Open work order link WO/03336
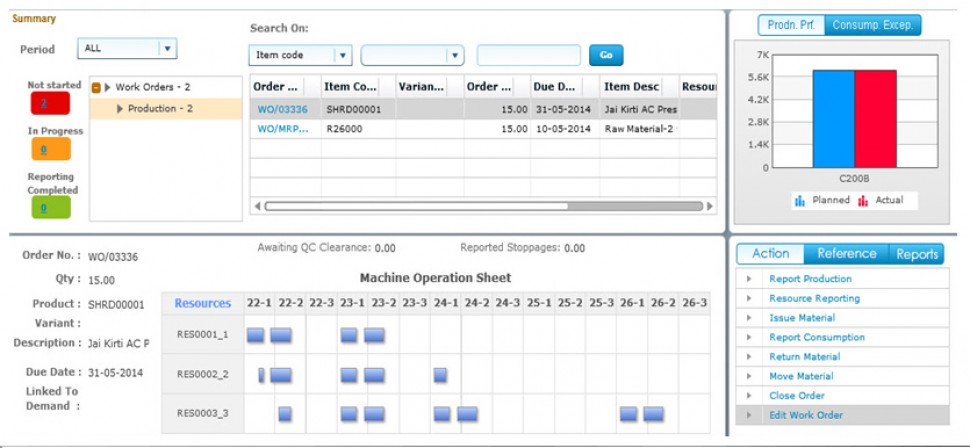The width and height of the screenshot is (970, 448). coord(282,109)
